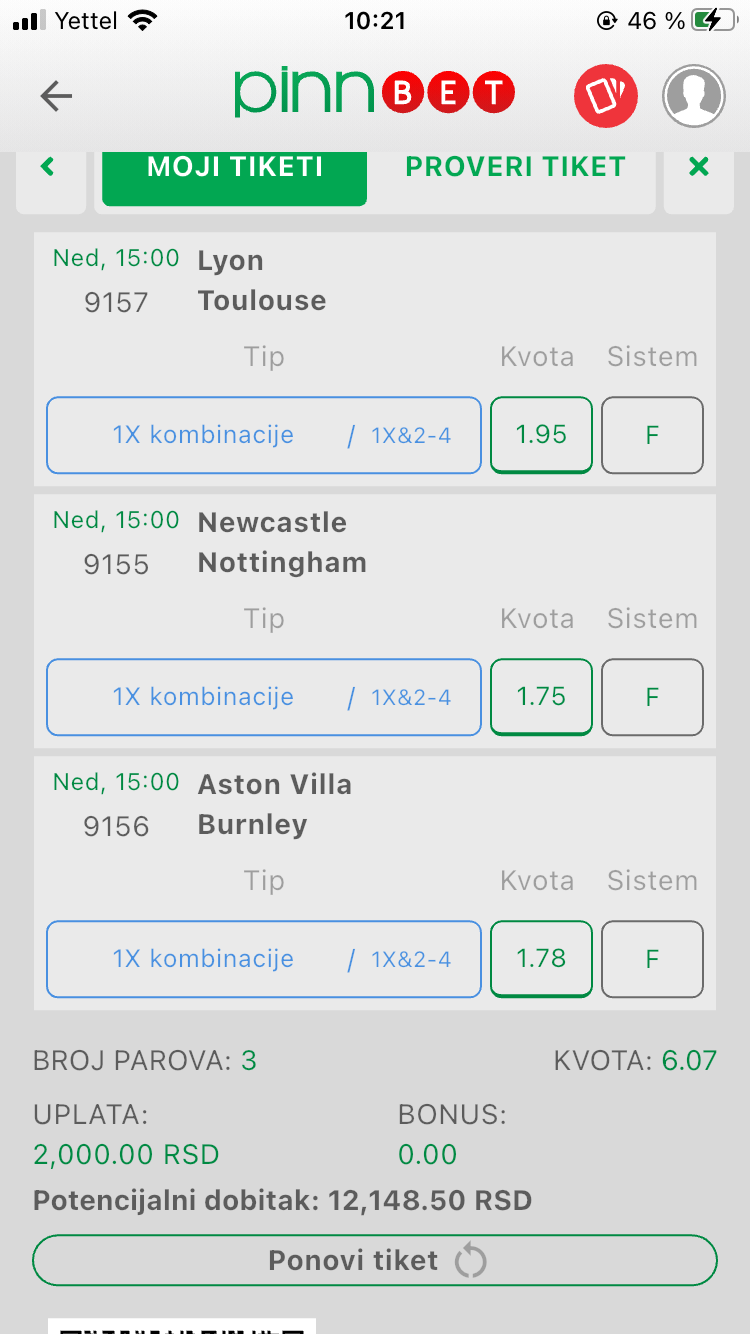Screen dimensions: 750x1334
Task: Open the user profile avatar
Action: click(693, 96)
